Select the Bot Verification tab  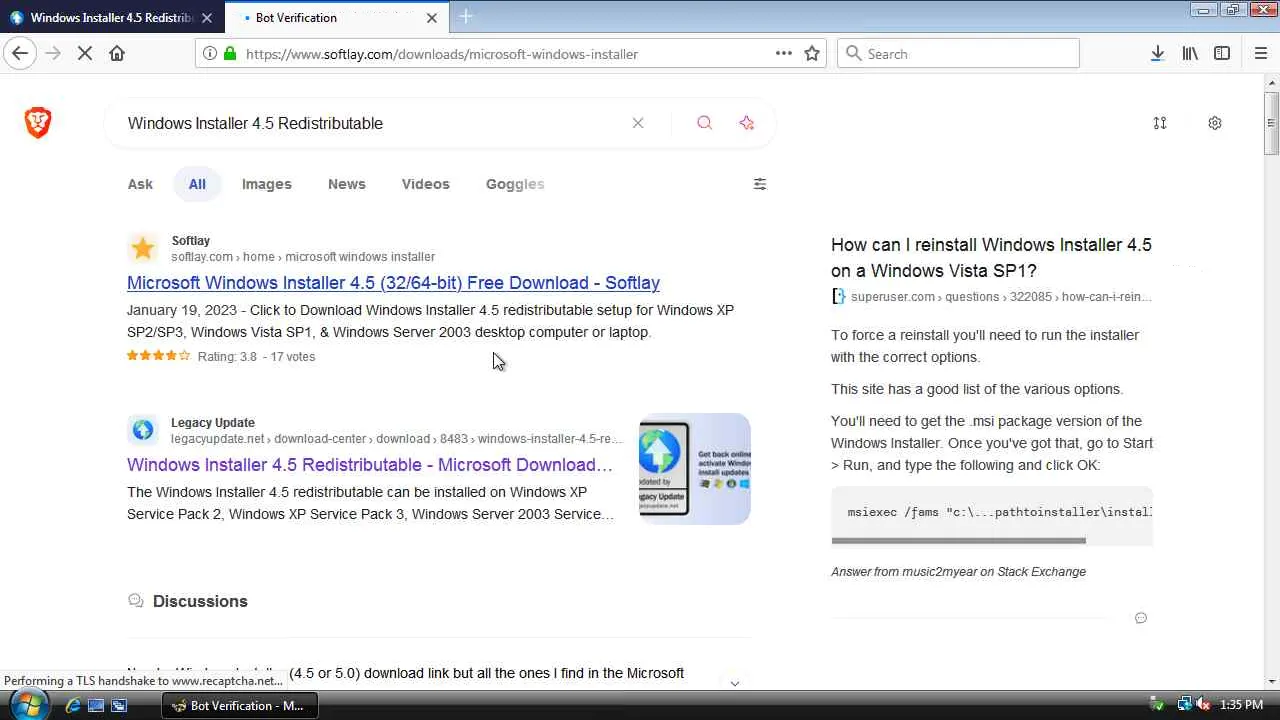(337, 18)
